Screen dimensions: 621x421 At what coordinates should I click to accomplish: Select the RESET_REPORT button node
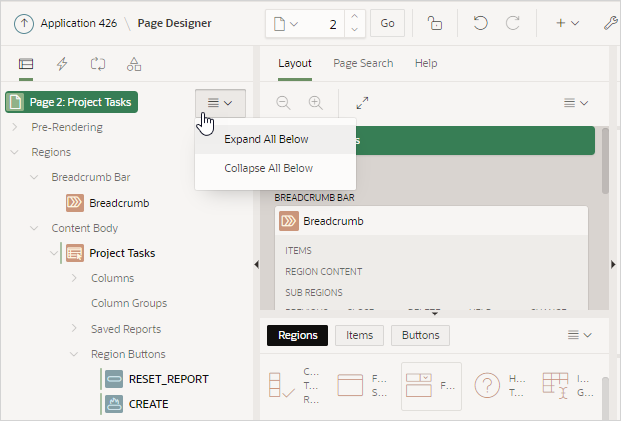pos(157,379)
